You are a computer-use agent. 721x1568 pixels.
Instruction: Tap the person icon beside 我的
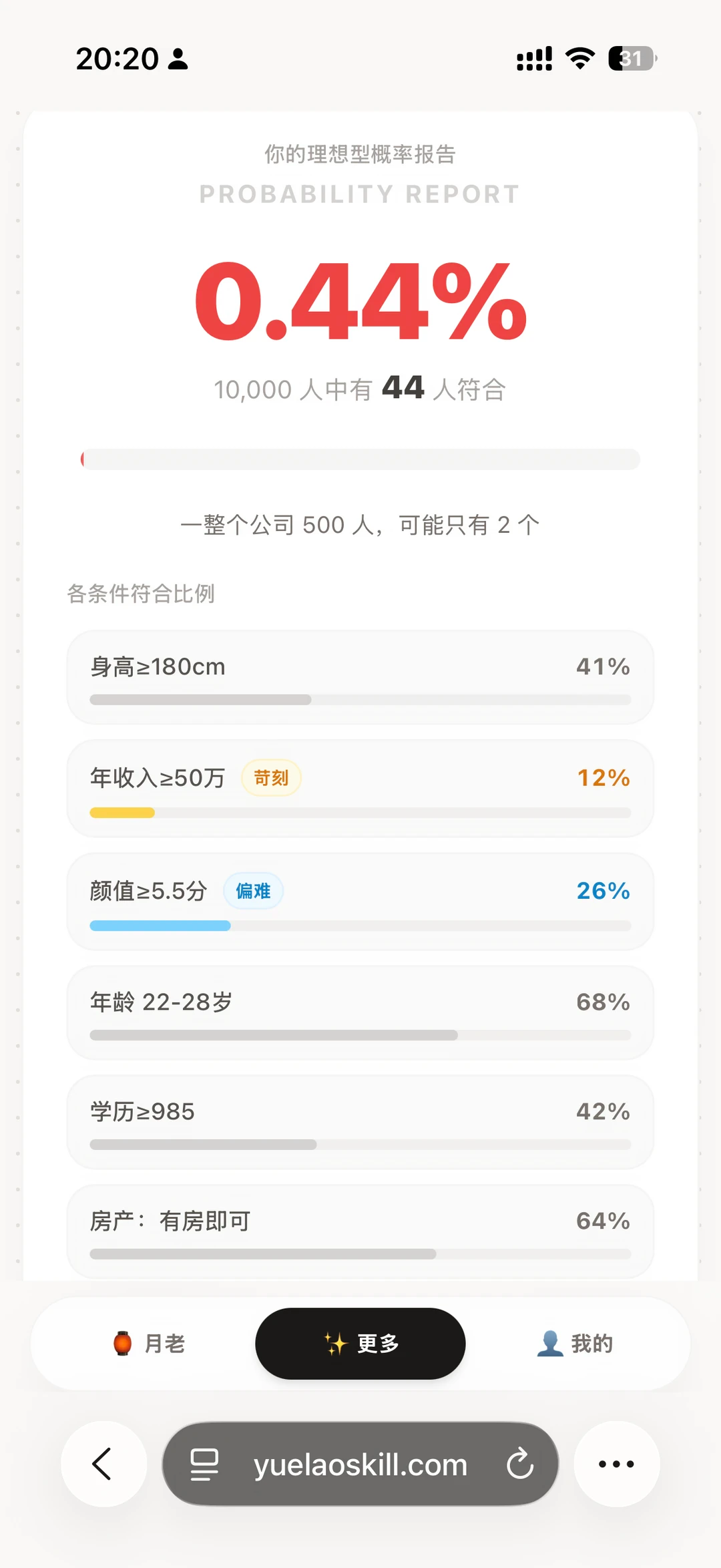[550, 1343]
